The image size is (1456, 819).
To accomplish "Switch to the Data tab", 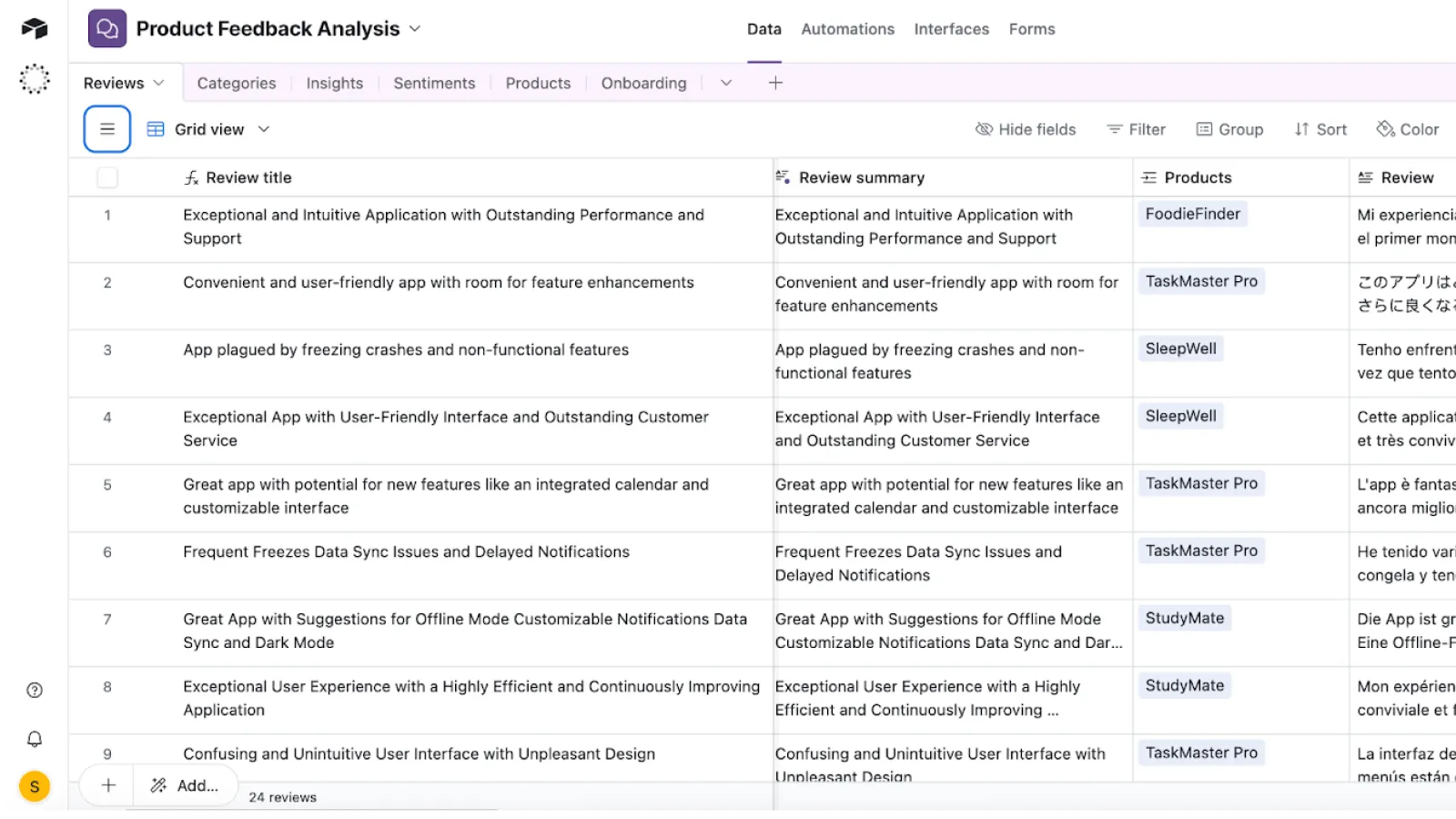I will [764, 29].
